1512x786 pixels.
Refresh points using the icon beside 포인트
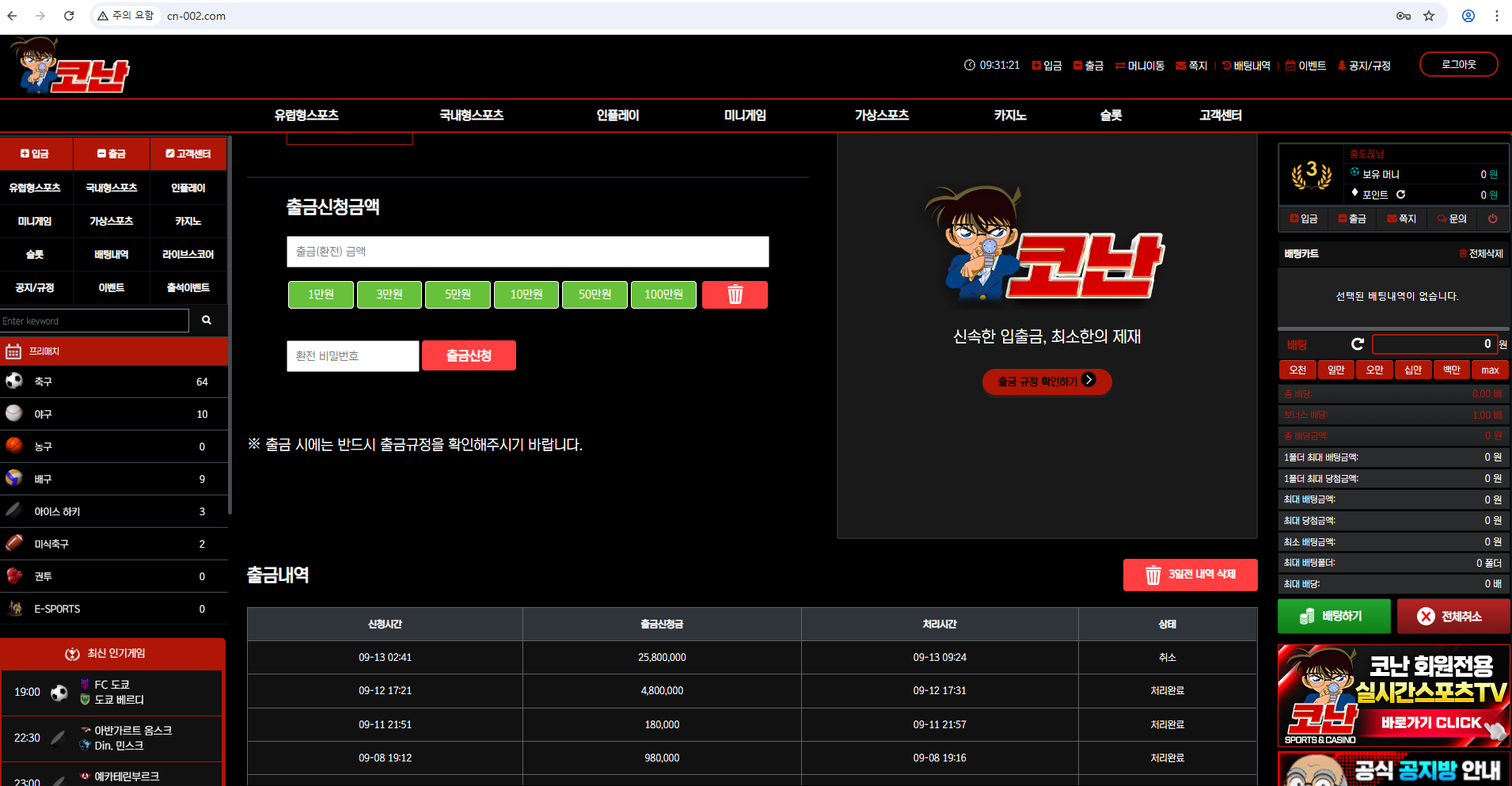(1400, 195)
